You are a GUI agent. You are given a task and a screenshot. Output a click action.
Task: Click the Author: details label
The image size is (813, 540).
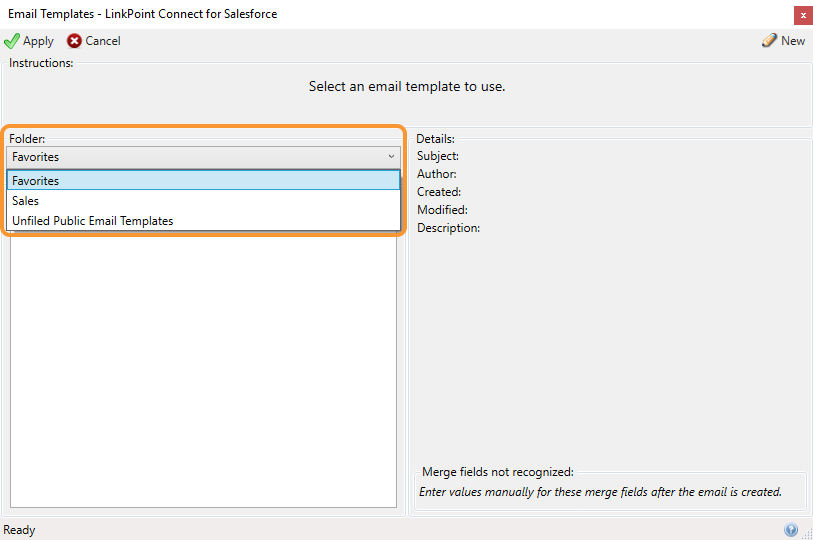click(437, 174)
